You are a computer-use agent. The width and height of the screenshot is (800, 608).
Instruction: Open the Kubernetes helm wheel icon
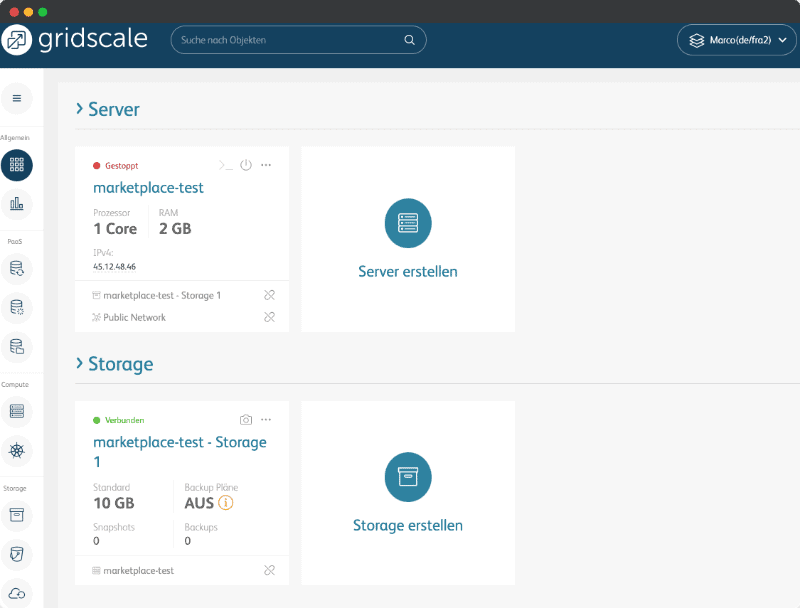[x=17, y=450]
